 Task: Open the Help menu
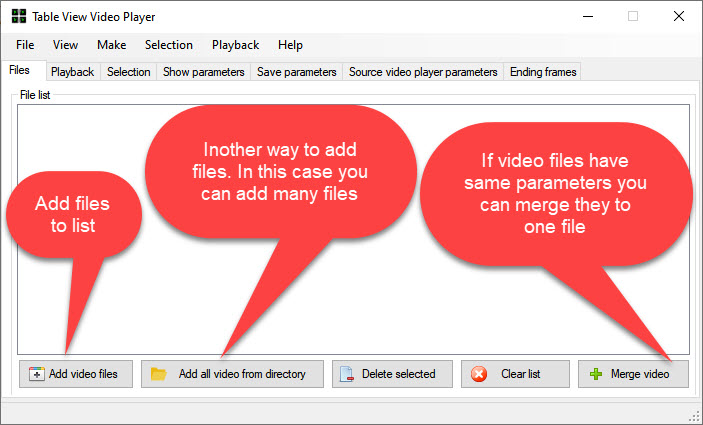[290, 45]
